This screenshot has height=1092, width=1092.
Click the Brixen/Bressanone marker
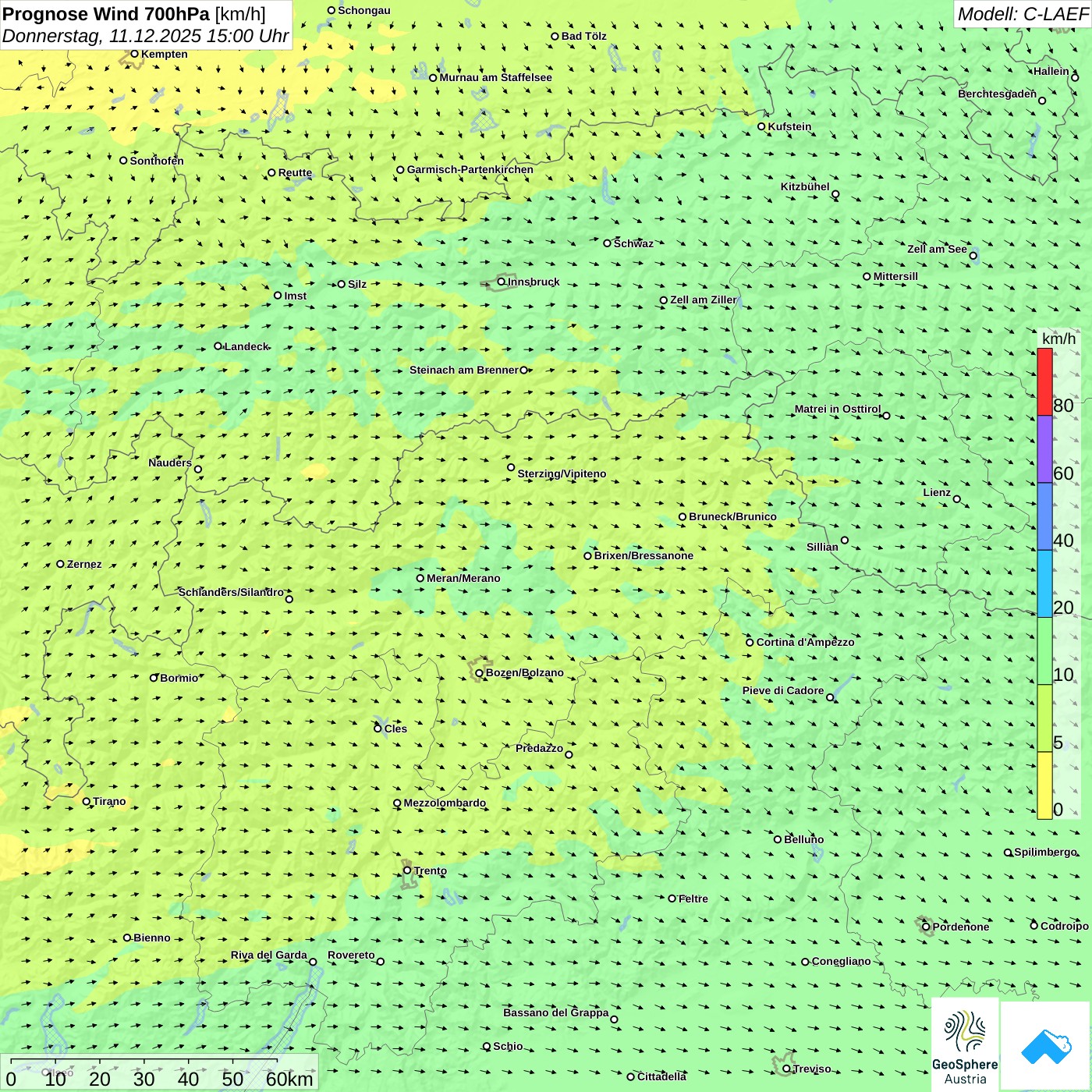pos(588,556)
